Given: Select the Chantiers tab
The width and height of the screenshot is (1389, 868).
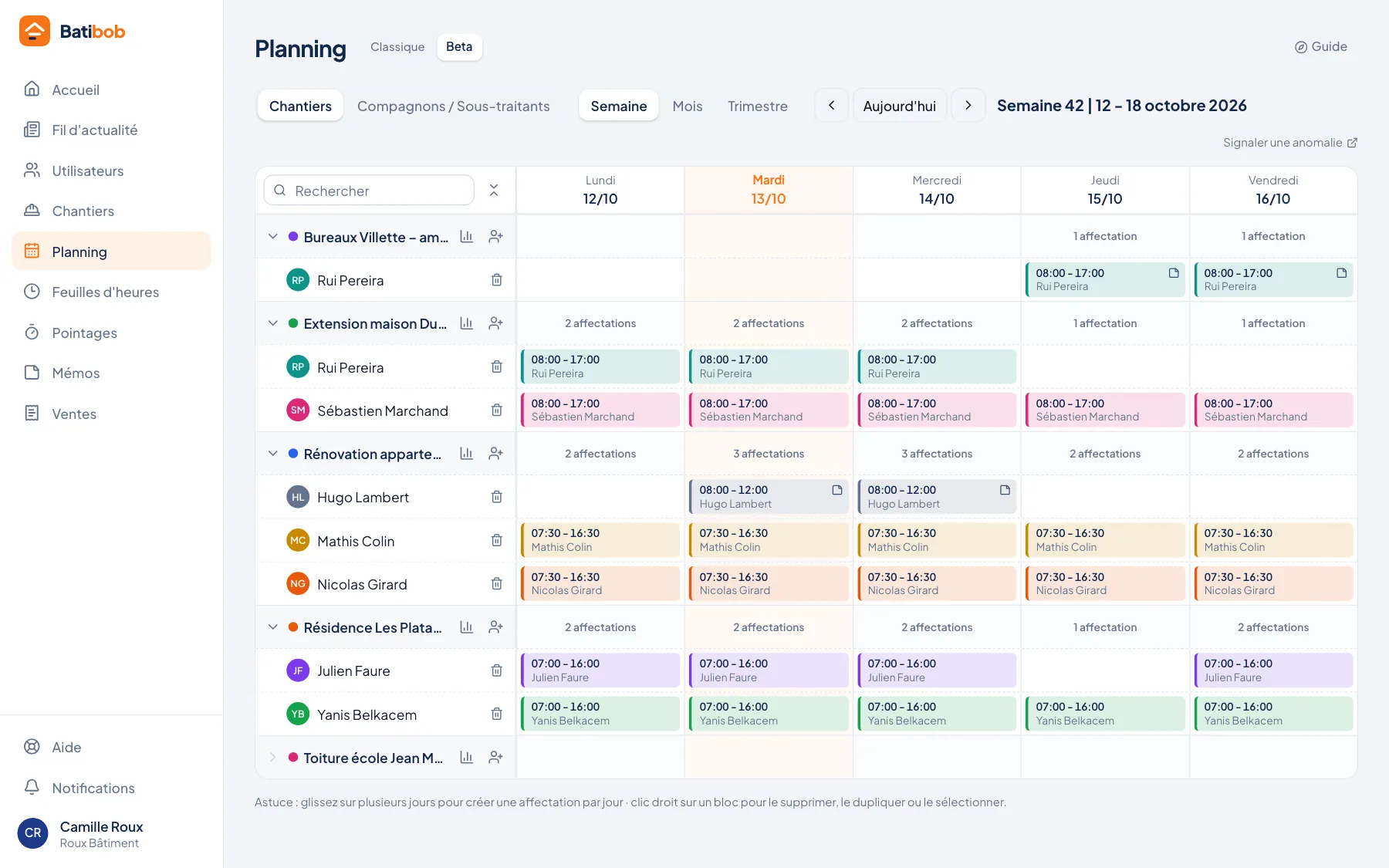Looking at the screenshot, I should (300, 106).
